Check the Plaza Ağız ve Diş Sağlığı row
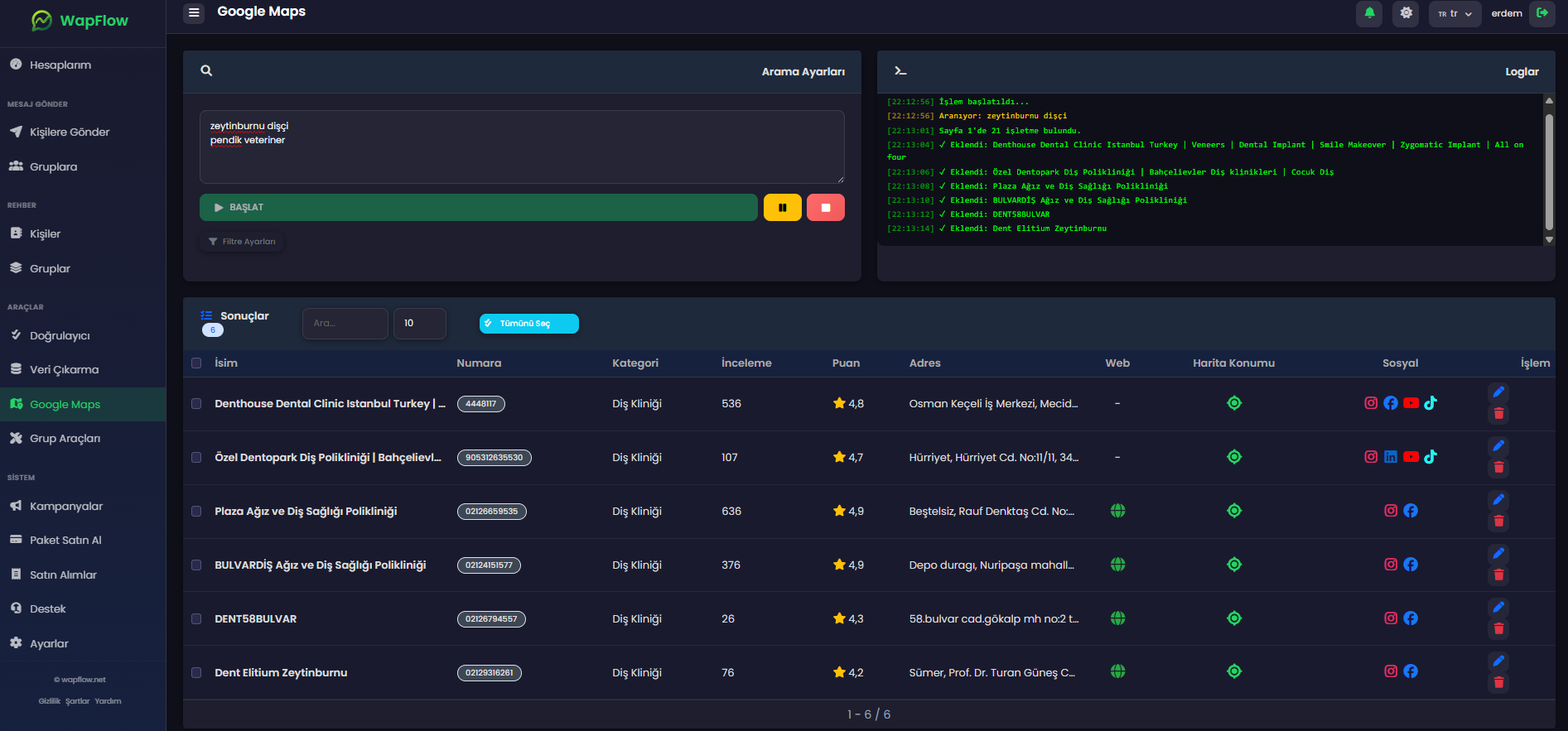 pyautogui.click(x=196, y=512)
